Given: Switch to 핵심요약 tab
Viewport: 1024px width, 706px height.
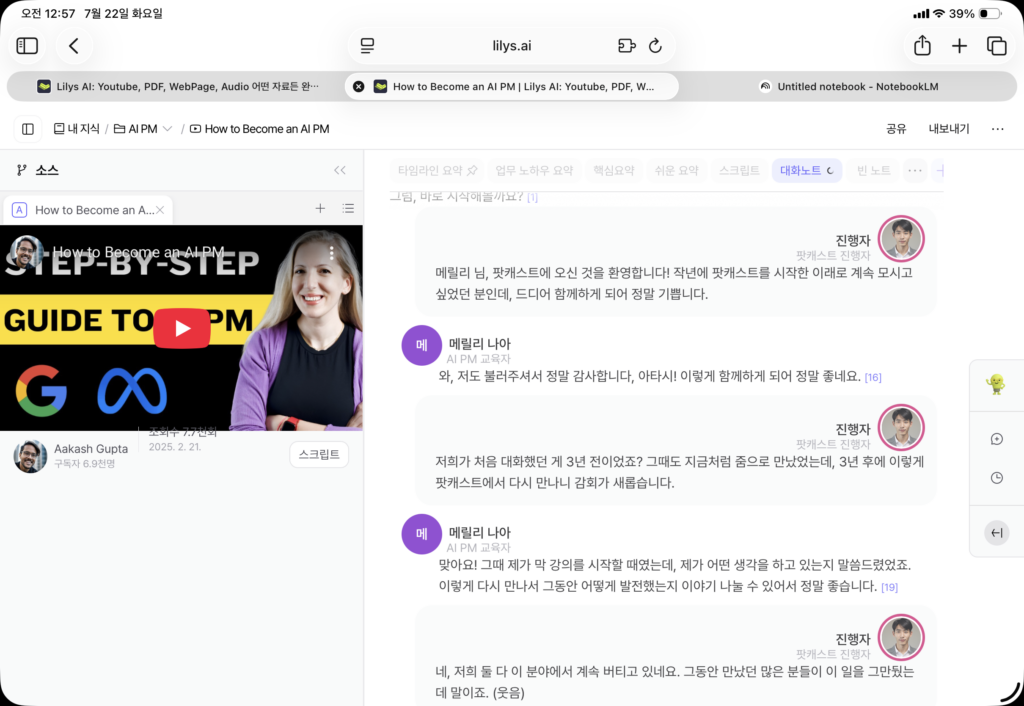Looking at the screenshot, I should (x=613, y=170).
